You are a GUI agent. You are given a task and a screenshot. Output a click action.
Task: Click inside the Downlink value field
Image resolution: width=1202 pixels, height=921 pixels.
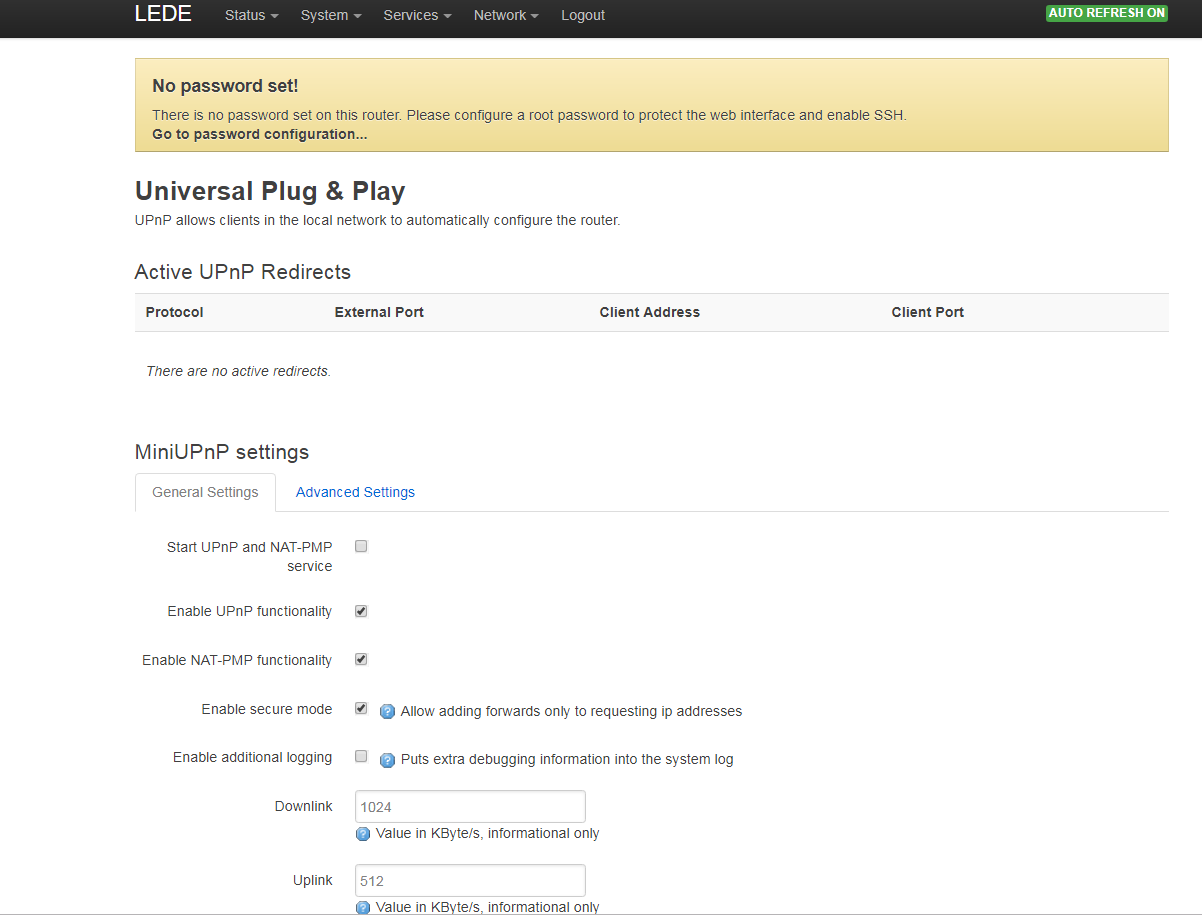point(469,806)
